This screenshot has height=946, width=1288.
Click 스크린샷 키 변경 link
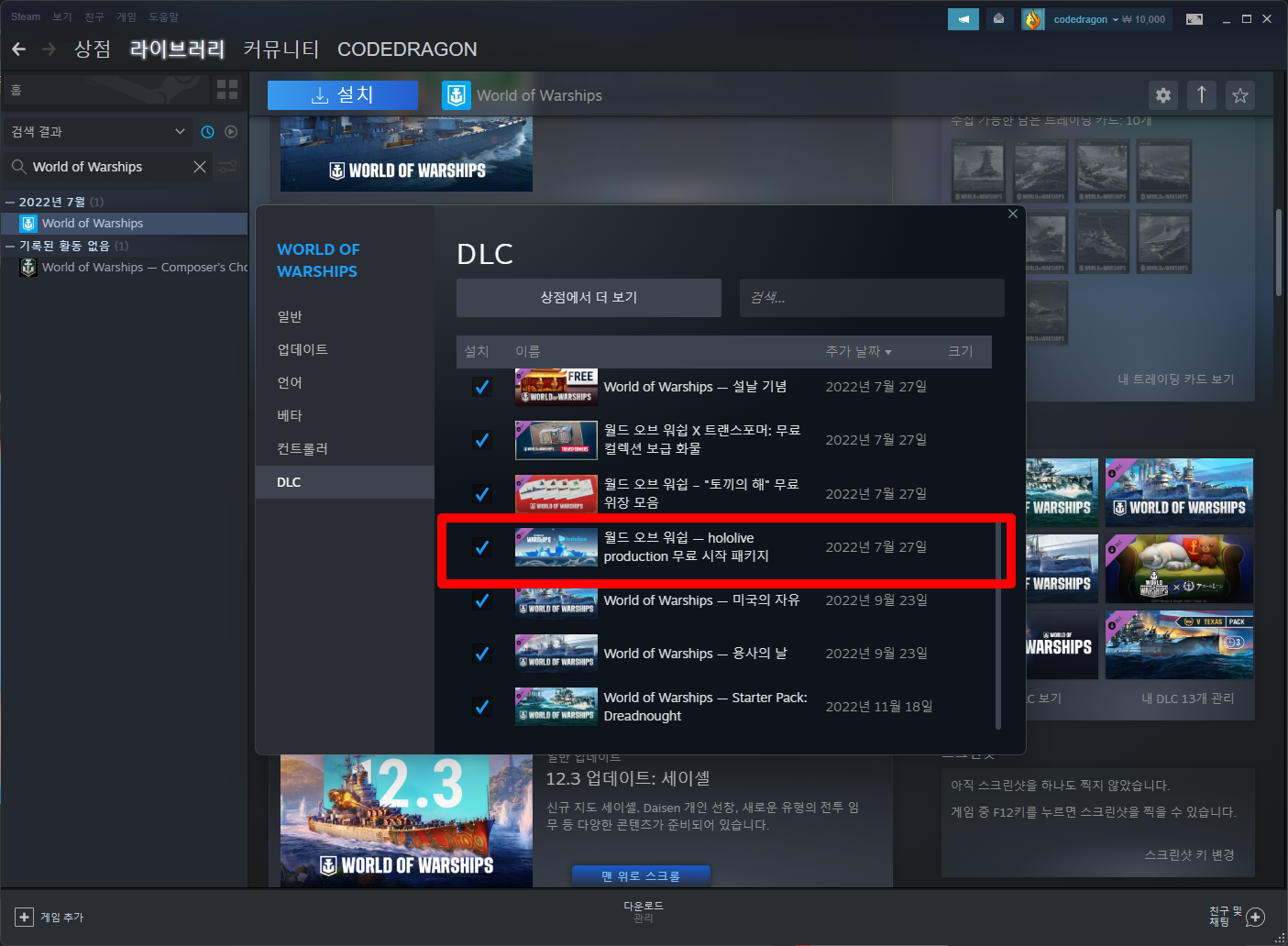pyautogui.click(x=1190, y=854)
